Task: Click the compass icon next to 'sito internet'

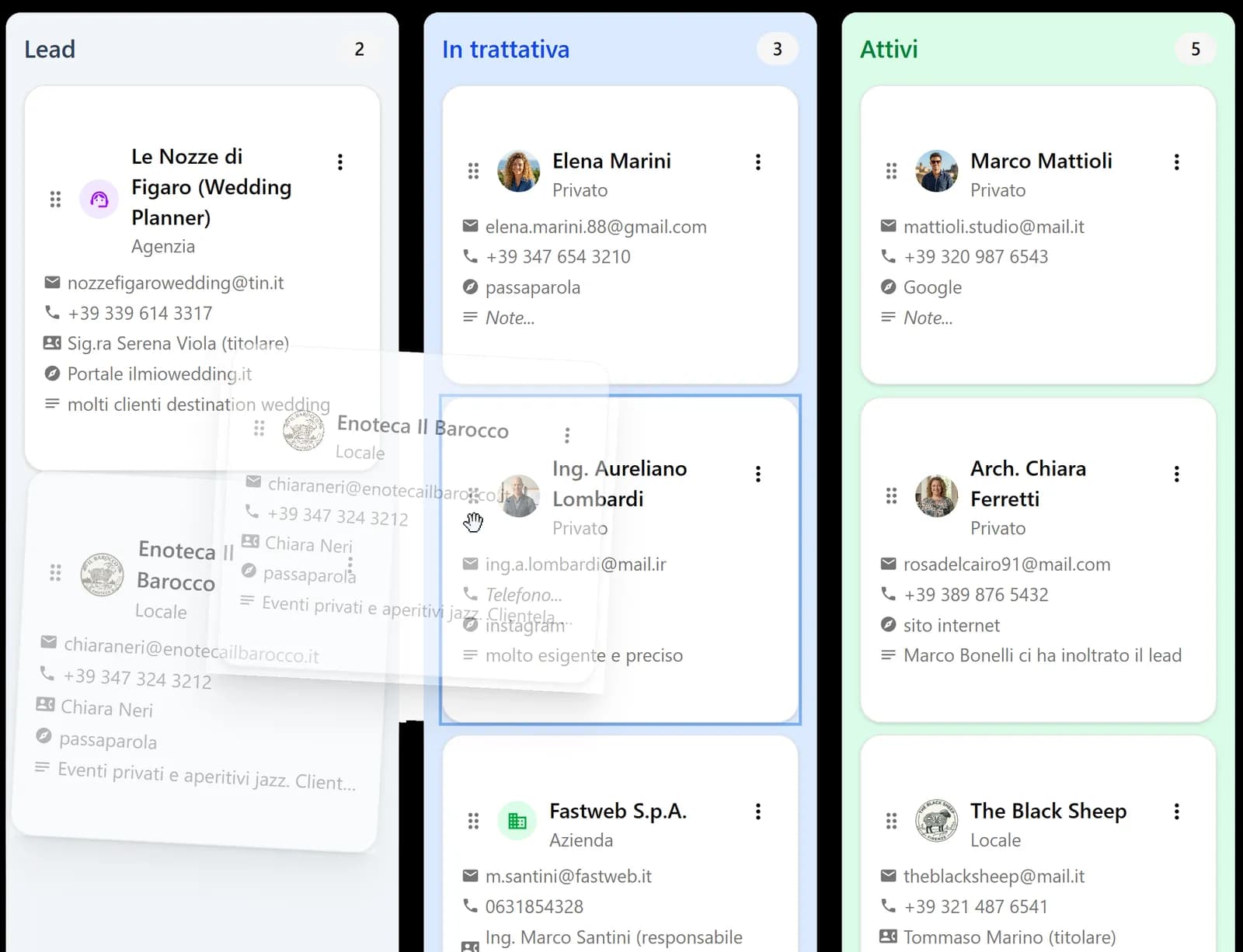Action: [x=887, y=624]
